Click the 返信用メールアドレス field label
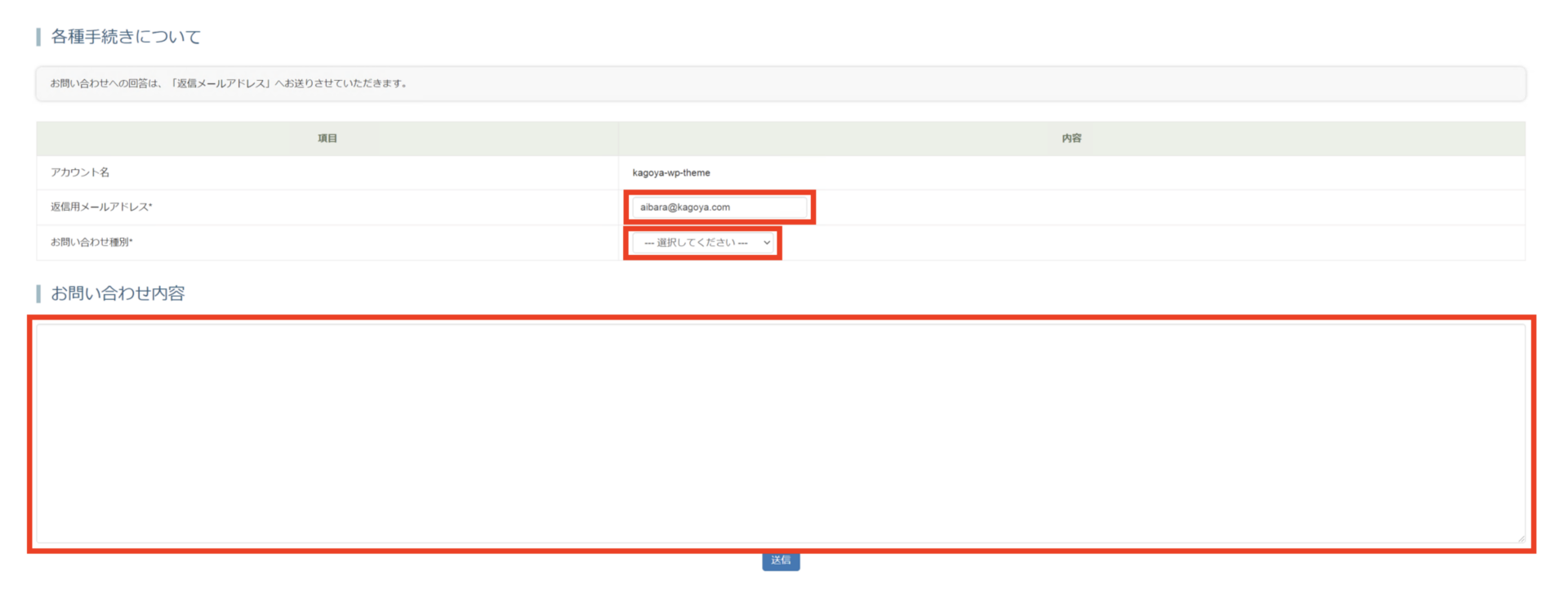The image size is (1568, 603). 99,207
